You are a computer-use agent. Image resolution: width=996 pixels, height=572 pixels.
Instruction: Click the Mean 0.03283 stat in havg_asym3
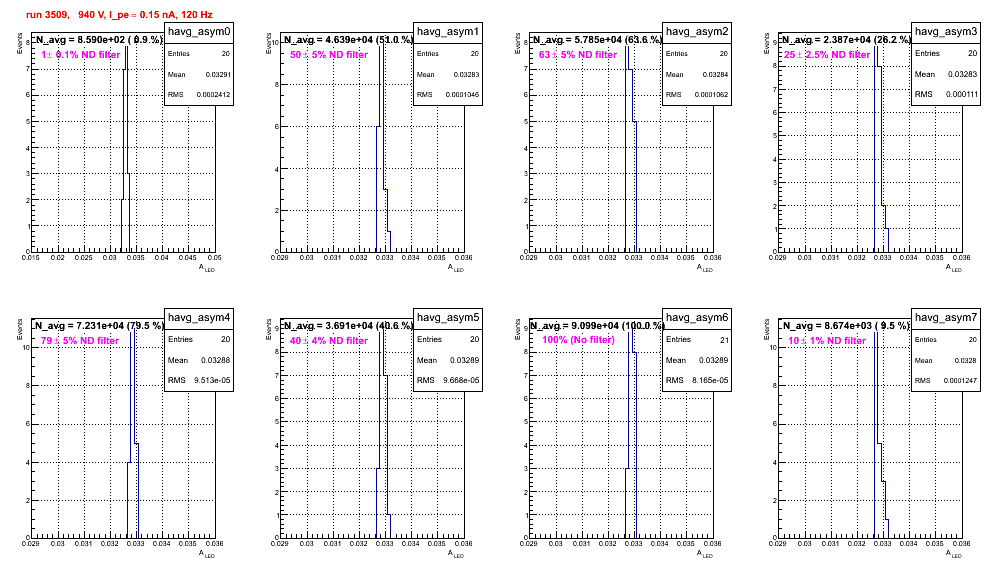tap(946, 74)
